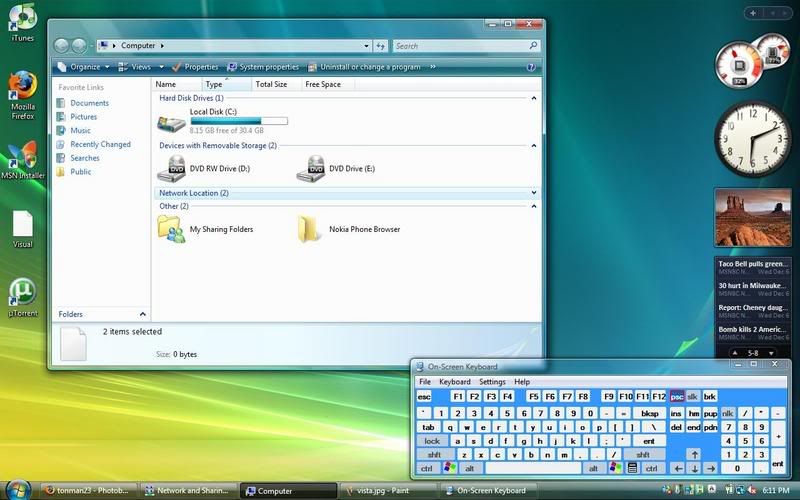Open Help menu in On-Screen Keyboard
This screenshot has height=500, width=800.
pyautogui.click(x=521, y=382)
